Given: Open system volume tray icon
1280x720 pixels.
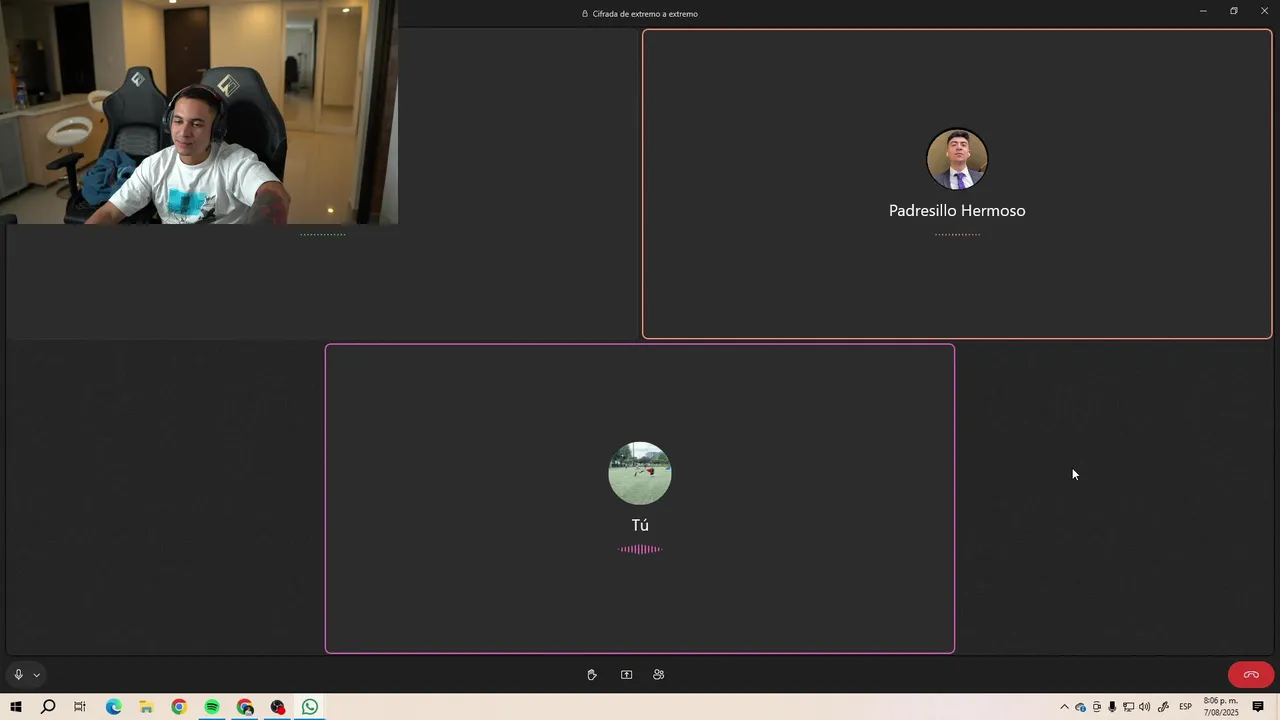Looking at the screenshot, I should pos(1145,707).
